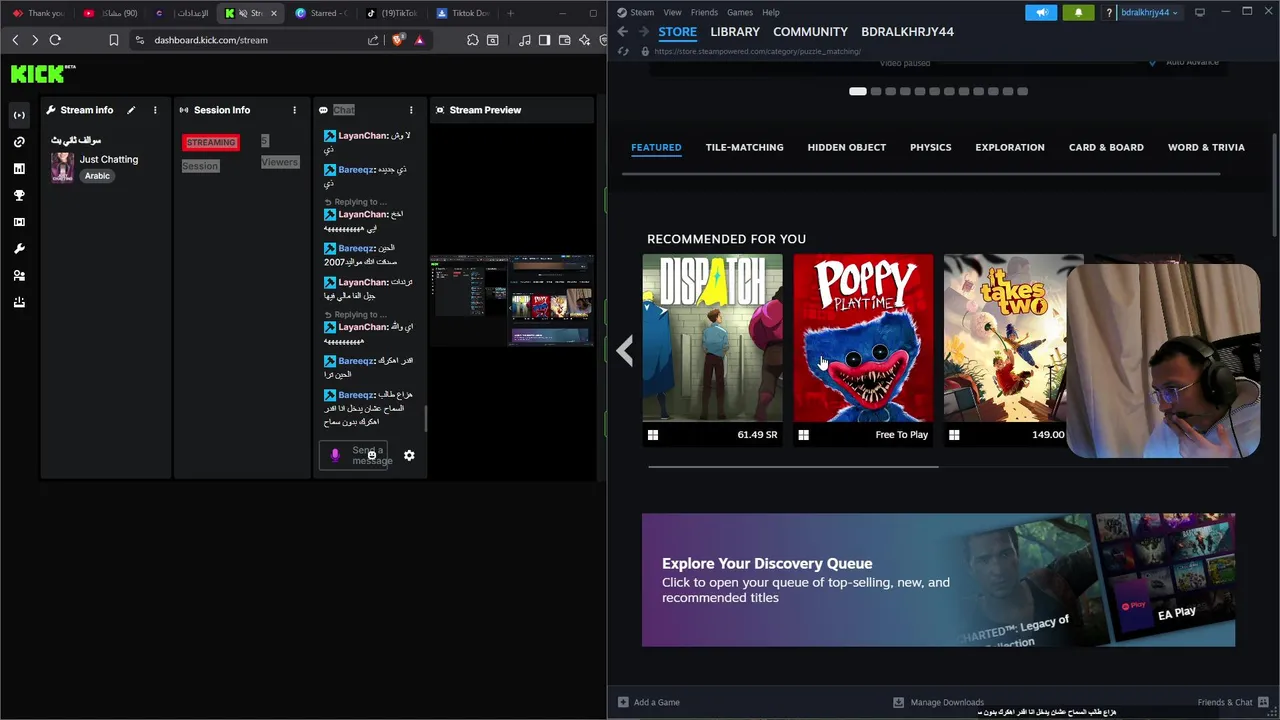Open the Brave wallet icon
This screenshot has height=720, width=1280.
click(564, 40)
